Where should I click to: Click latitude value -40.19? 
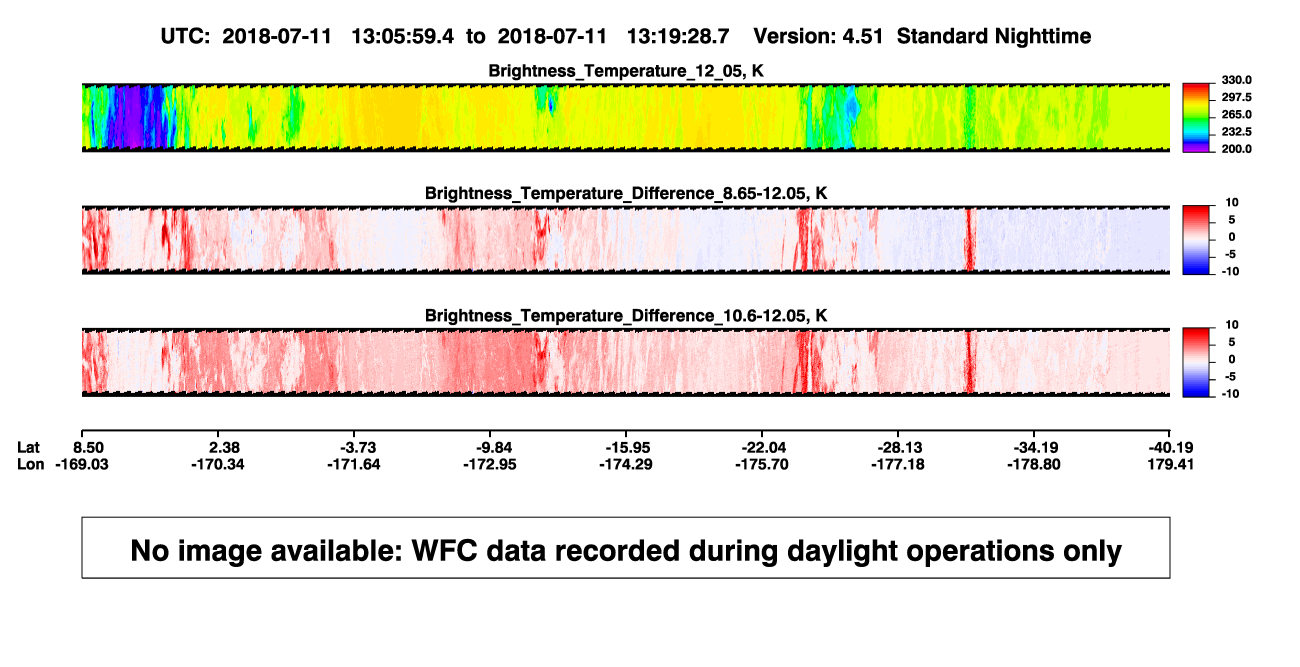pyautogui.click(x=1172, y=447)
